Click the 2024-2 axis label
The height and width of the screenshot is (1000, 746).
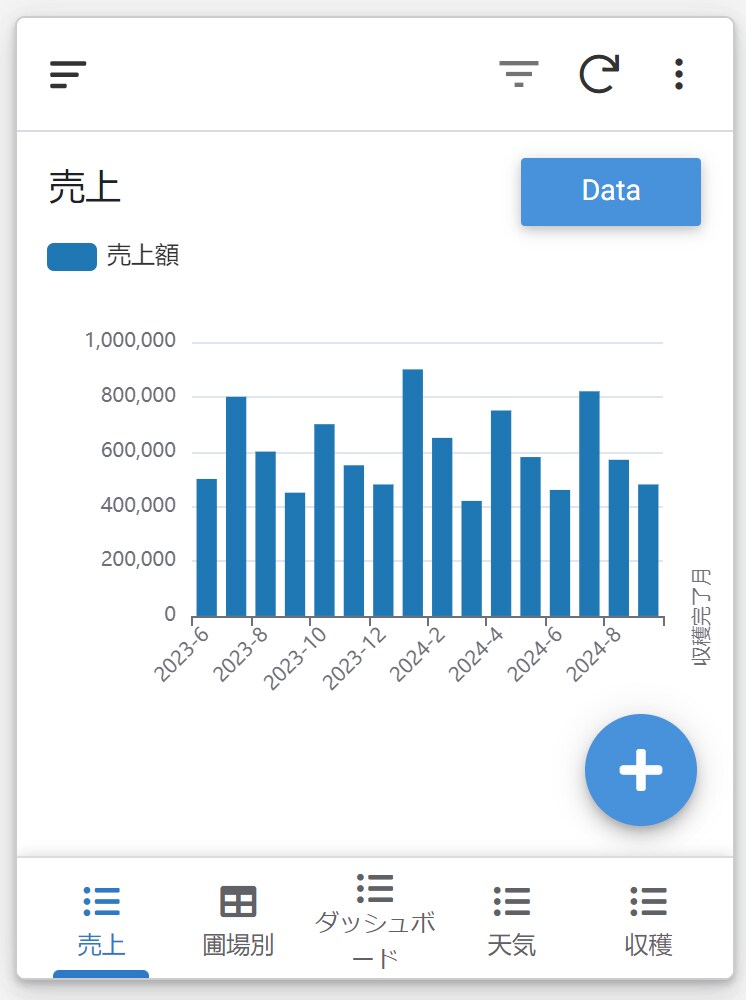[x=417, y=654]
